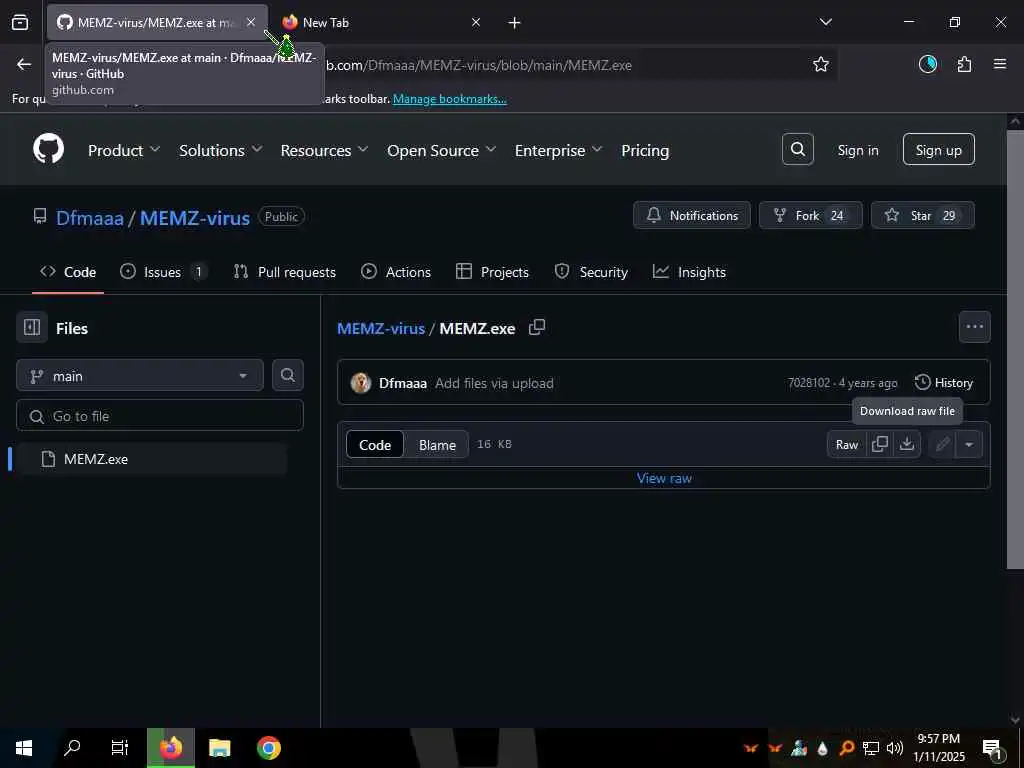Click Firefox View icon at top left

(x=20, y=23)
